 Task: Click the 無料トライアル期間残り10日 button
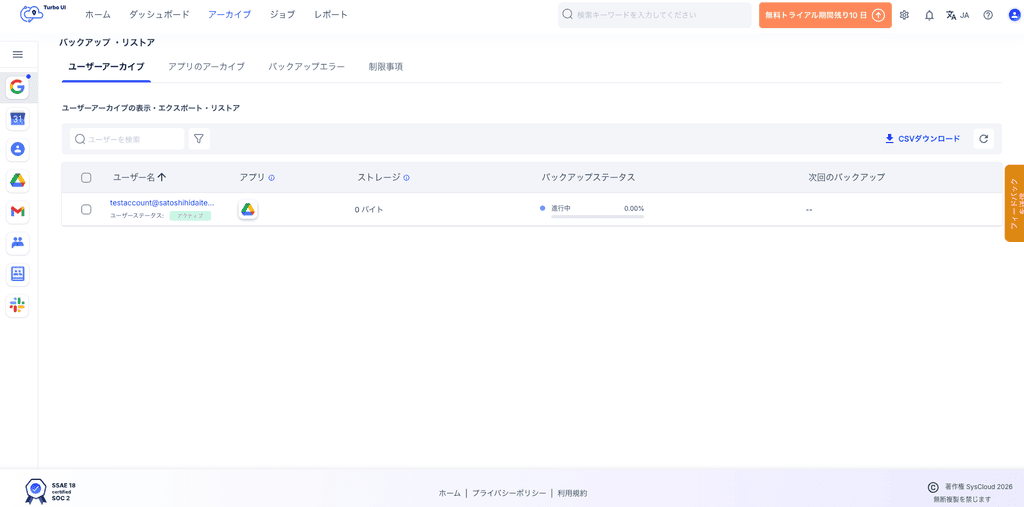pyautogui.click(x=825, y=15)
